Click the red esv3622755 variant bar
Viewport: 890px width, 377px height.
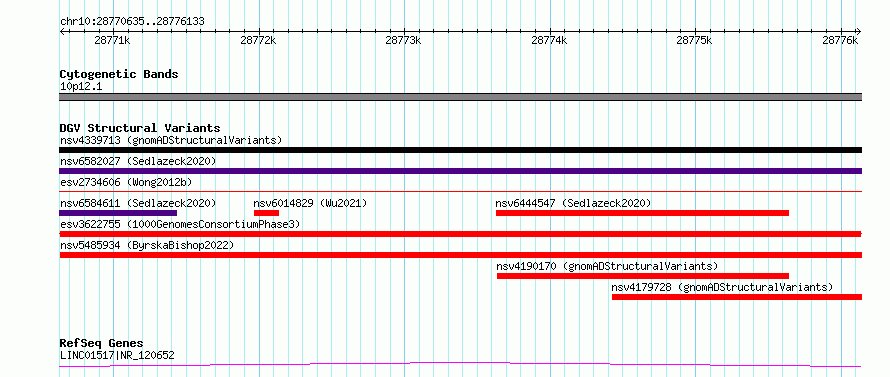click(460, 234)
